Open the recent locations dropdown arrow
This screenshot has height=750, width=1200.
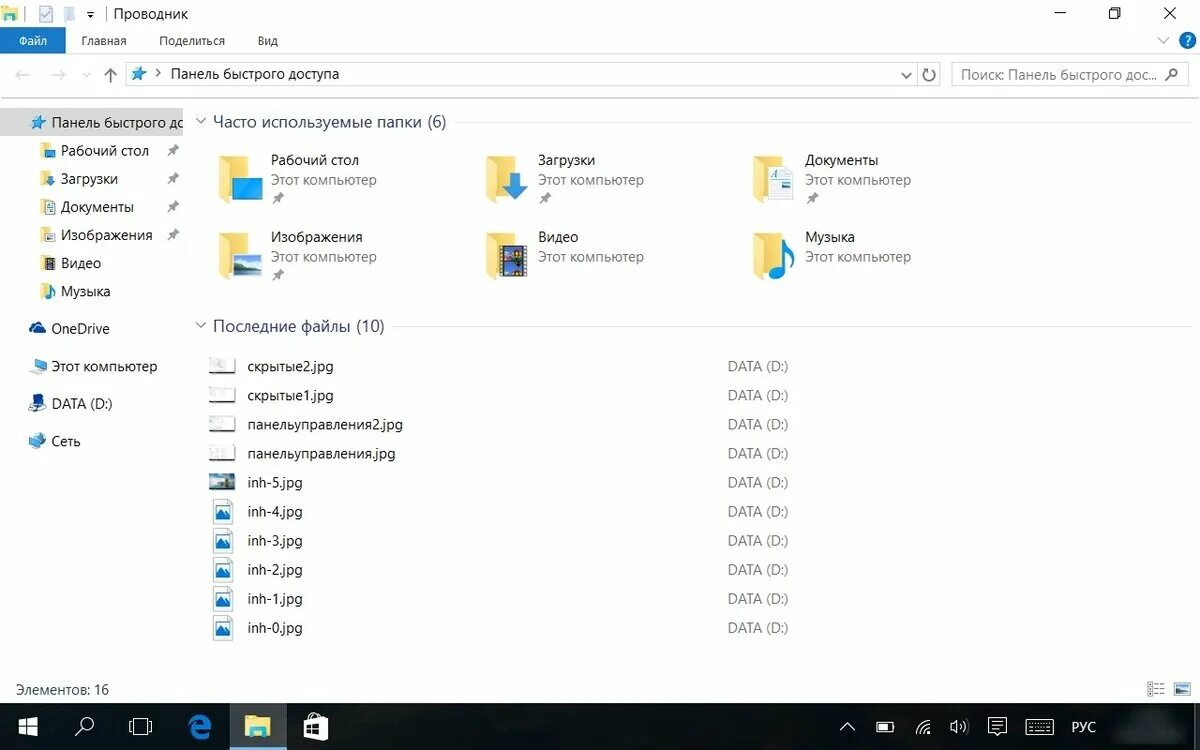85,75
